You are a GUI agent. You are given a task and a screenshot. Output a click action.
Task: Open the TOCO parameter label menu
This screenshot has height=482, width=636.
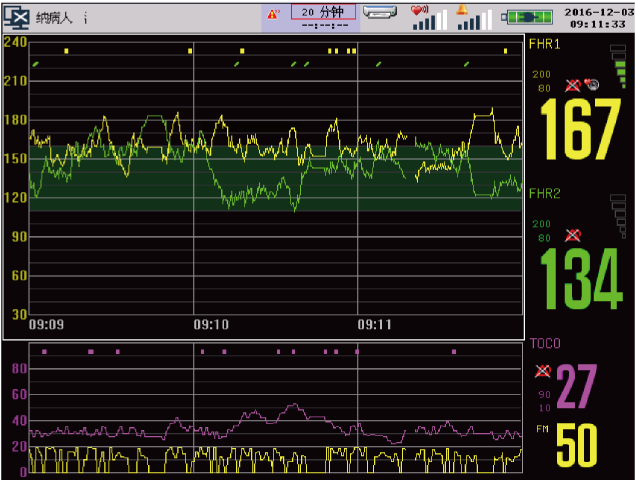[545, 343]
